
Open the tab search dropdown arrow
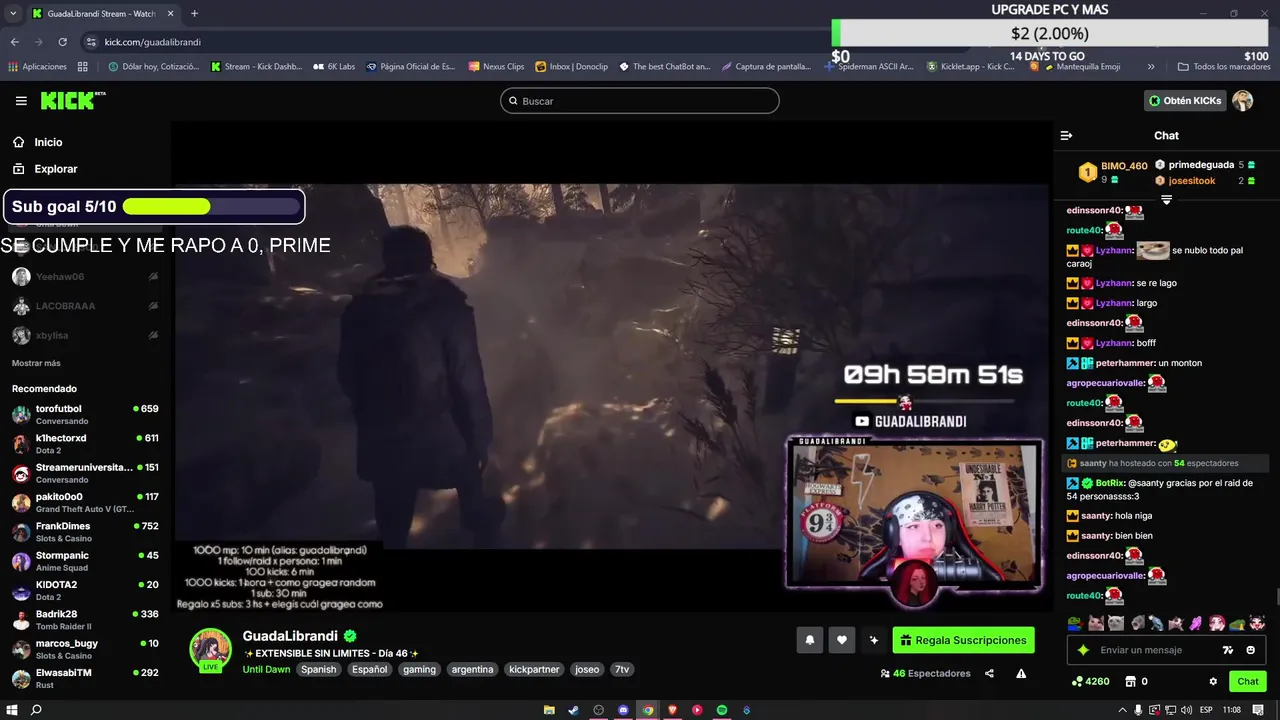click(12, 13)
